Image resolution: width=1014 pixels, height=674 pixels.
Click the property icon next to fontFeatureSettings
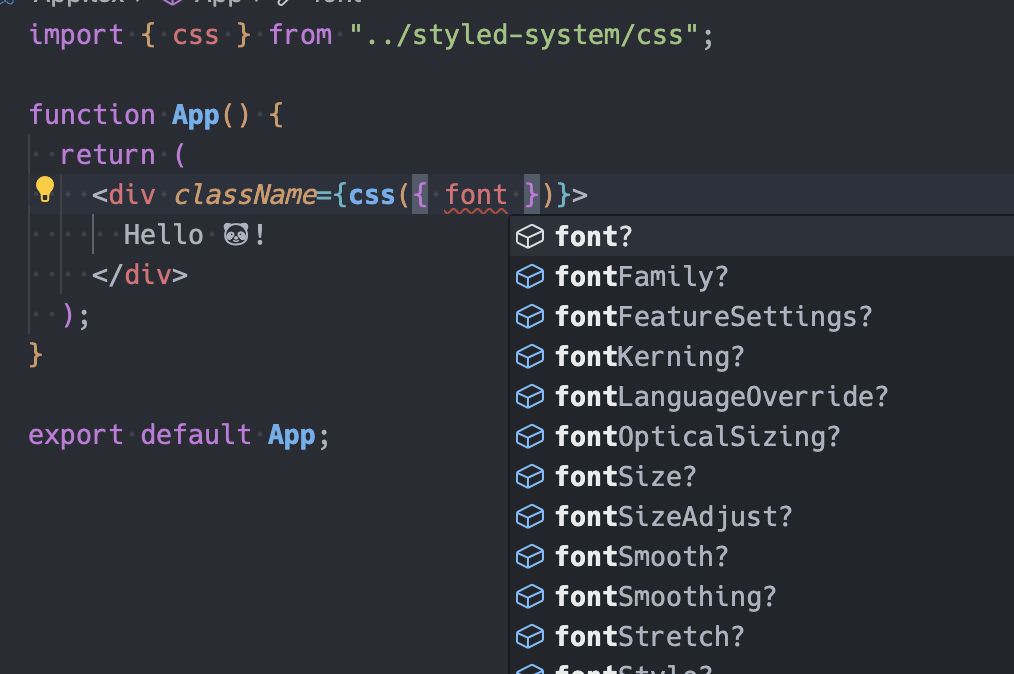pos(530,317)
